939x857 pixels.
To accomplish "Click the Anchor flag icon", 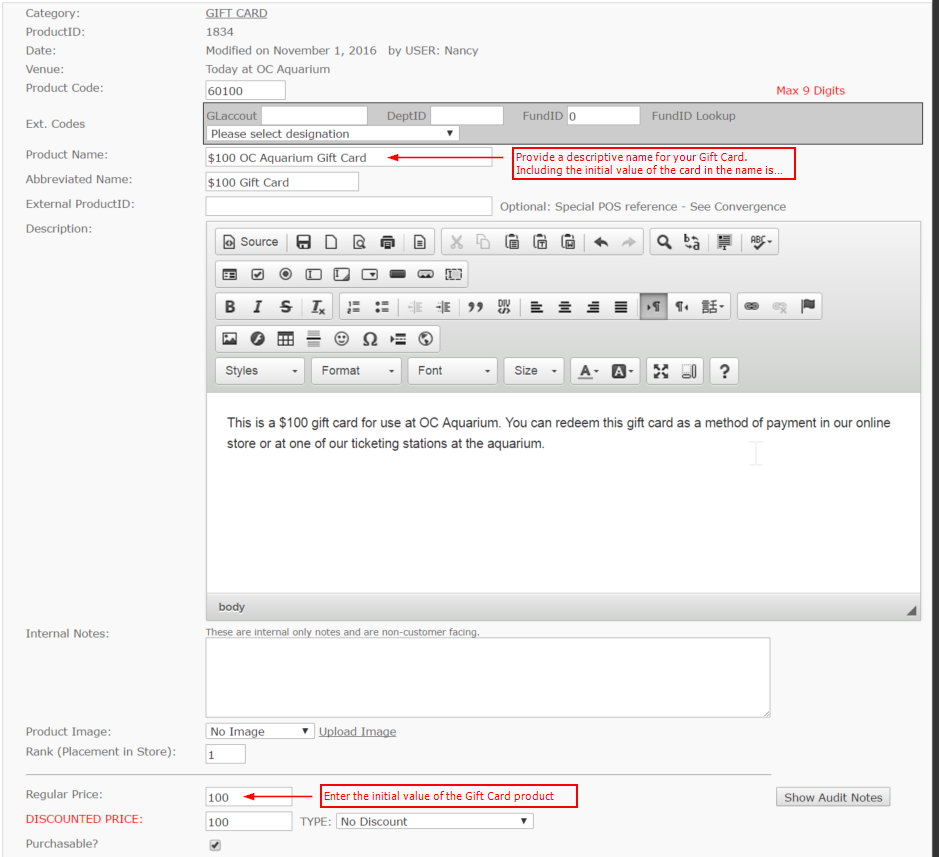I will pos(808,307).
